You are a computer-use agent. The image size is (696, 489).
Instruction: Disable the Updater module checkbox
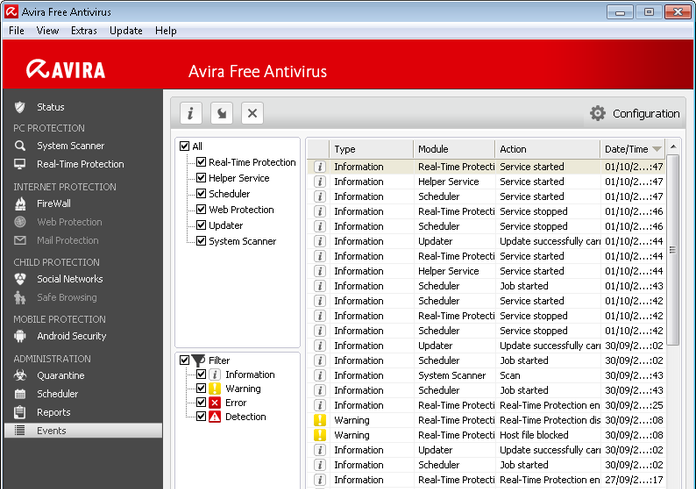click(201, 226)
